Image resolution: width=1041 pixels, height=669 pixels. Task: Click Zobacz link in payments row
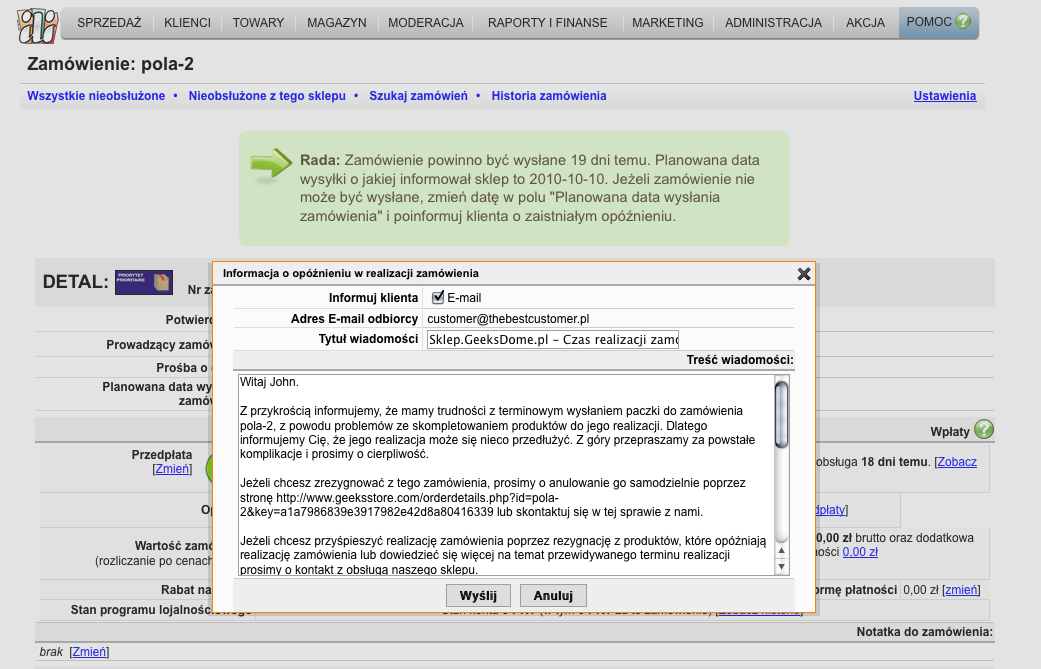(x=957, y=462)
